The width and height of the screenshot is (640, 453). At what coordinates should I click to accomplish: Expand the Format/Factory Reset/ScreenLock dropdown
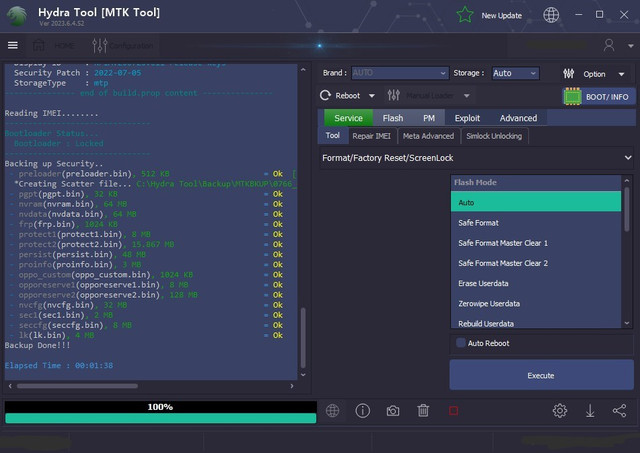(x=476, y=158)
